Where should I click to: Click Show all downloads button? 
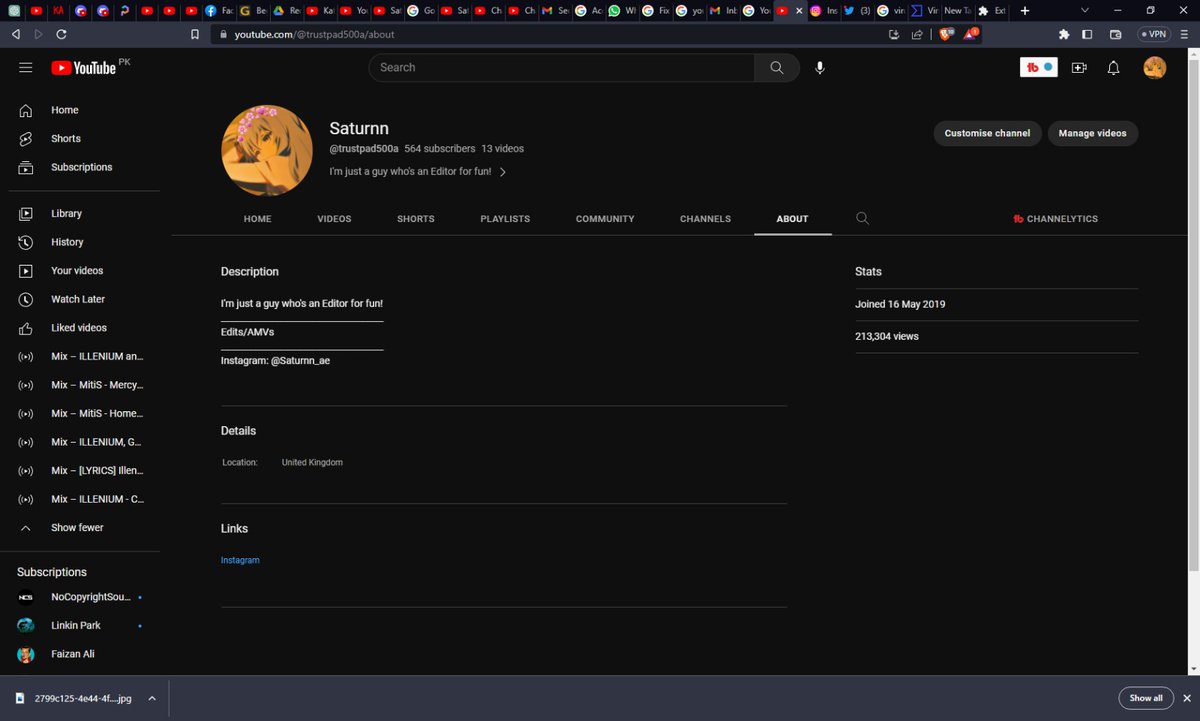(x=1146, y=698)
